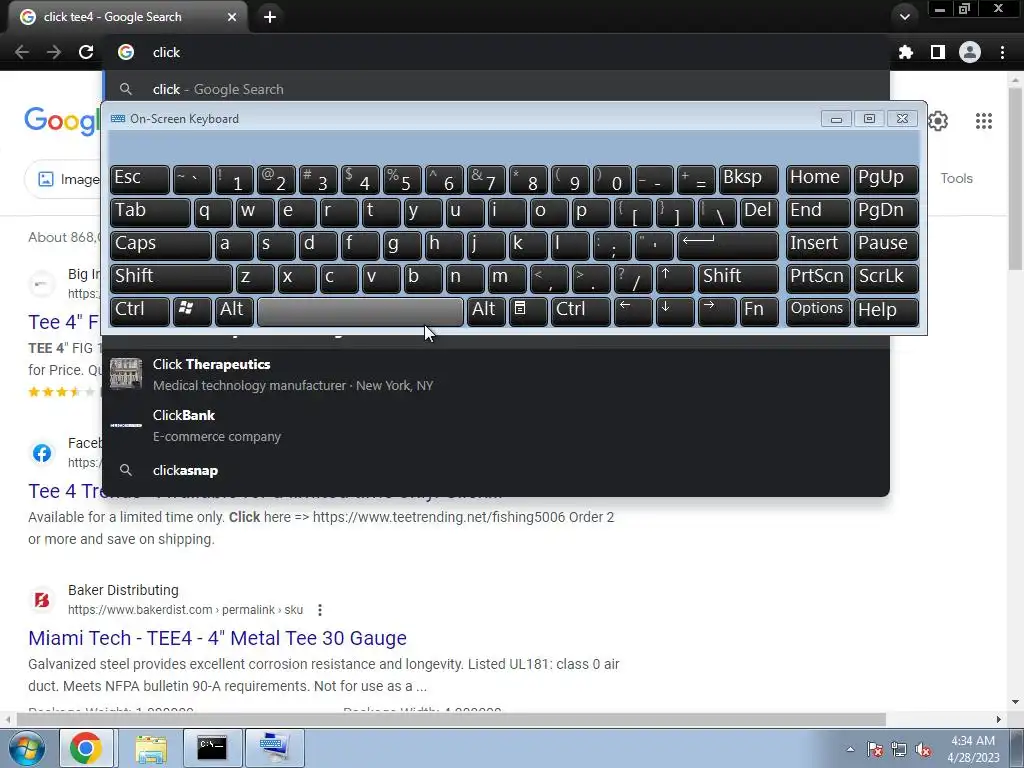Click the up arrow key
Viewport: 1024px width, 768px height.
click(675, 278)
